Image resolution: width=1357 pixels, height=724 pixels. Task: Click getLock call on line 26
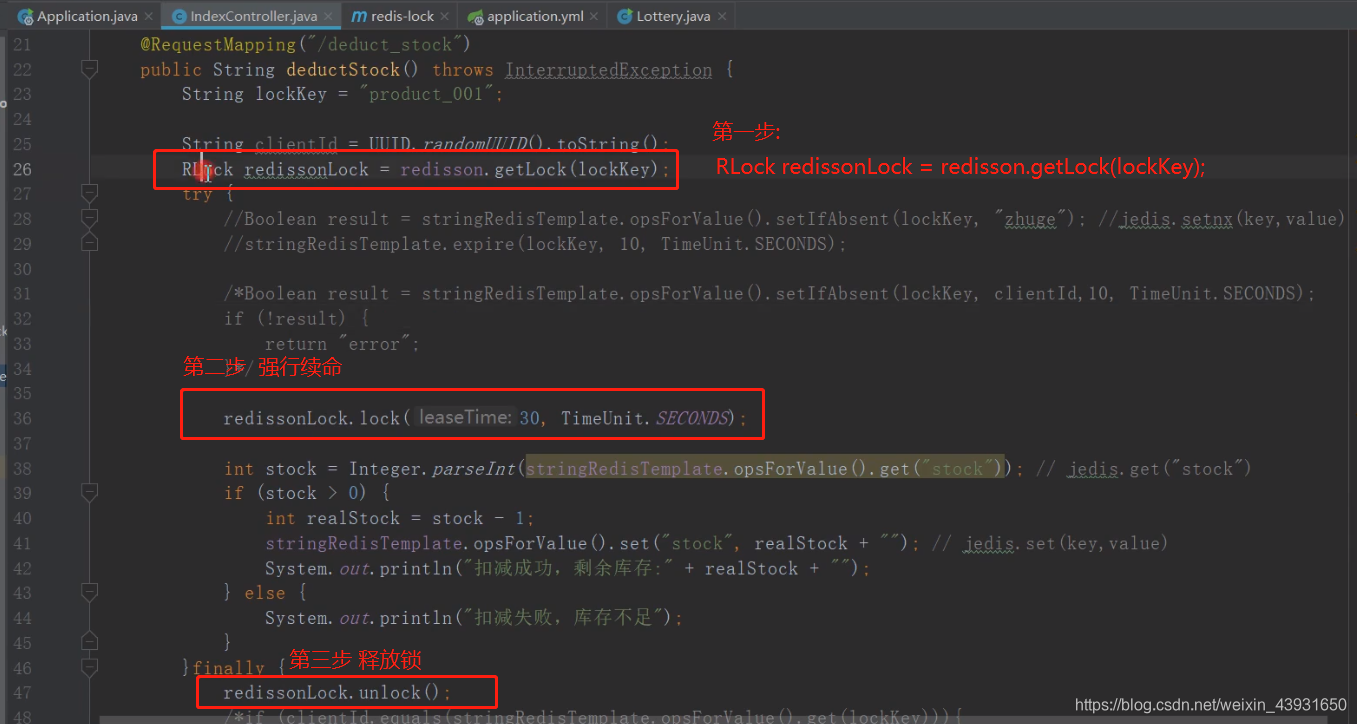(531, 170)
